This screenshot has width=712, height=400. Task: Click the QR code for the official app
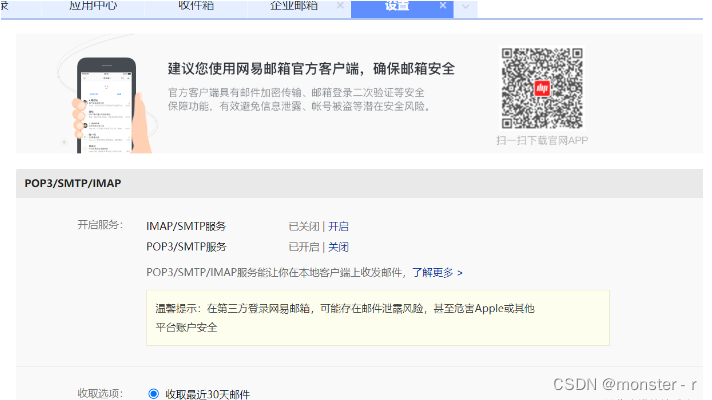(x=542, y=88)
